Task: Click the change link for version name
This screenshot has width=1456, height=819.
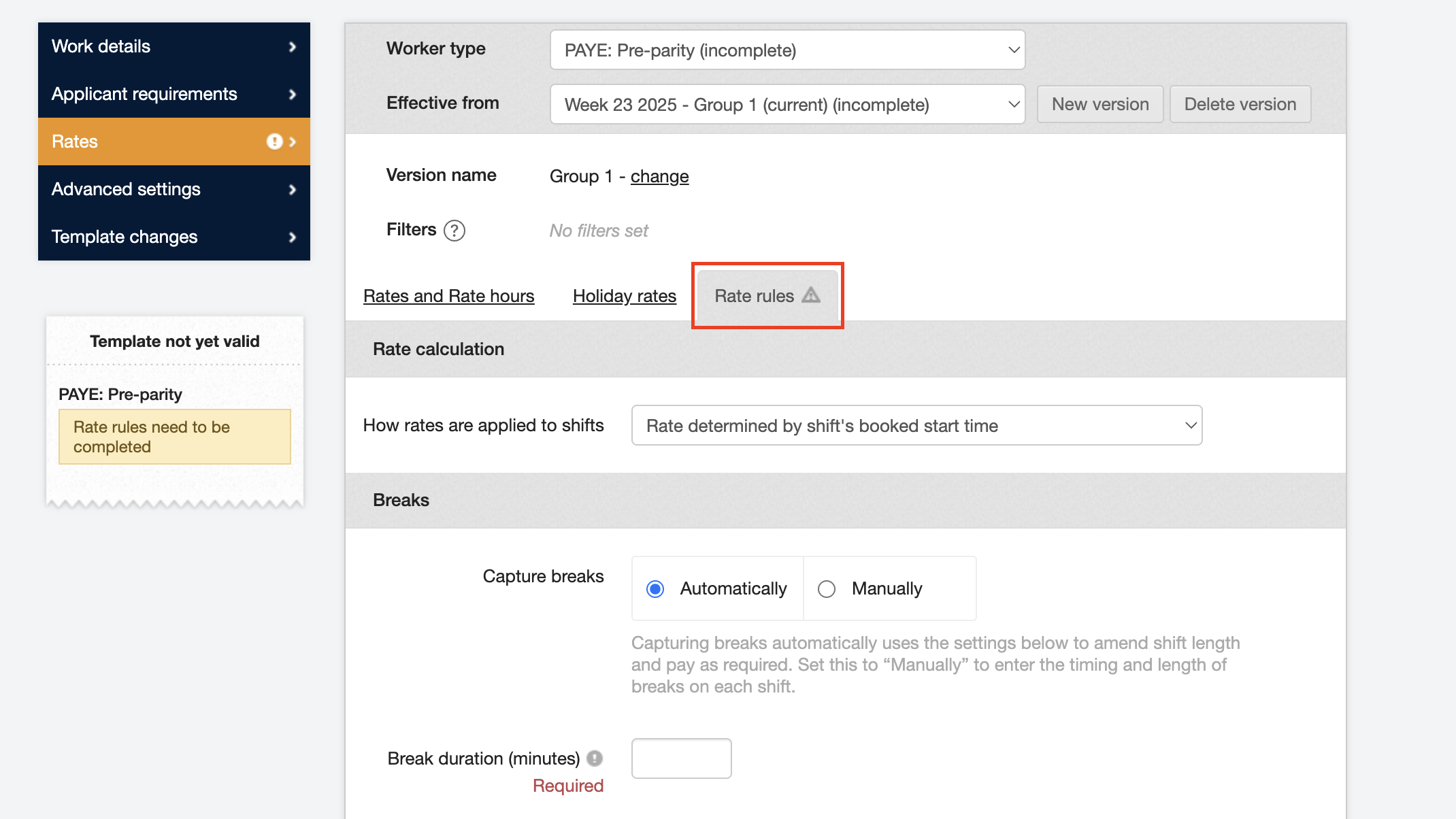Action: (x=659, y=176)
